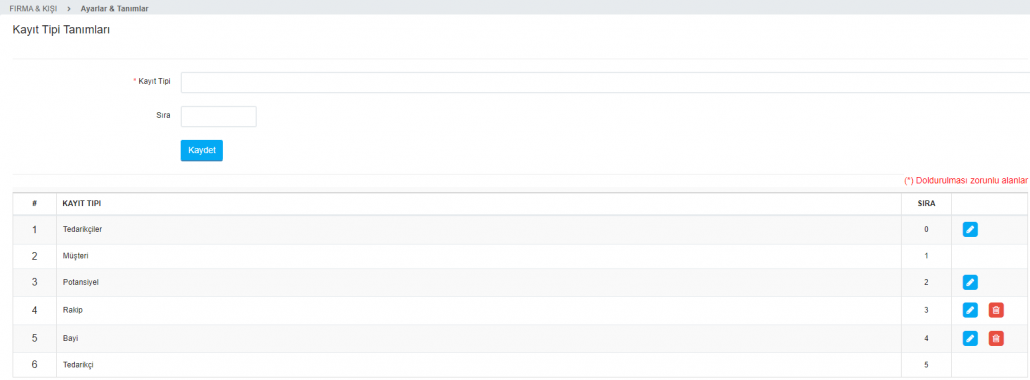Select the Ayarlar & Tanımlar breadcrumb
This screenshot has width=1030, height=380.
click(x=114, y=9)
